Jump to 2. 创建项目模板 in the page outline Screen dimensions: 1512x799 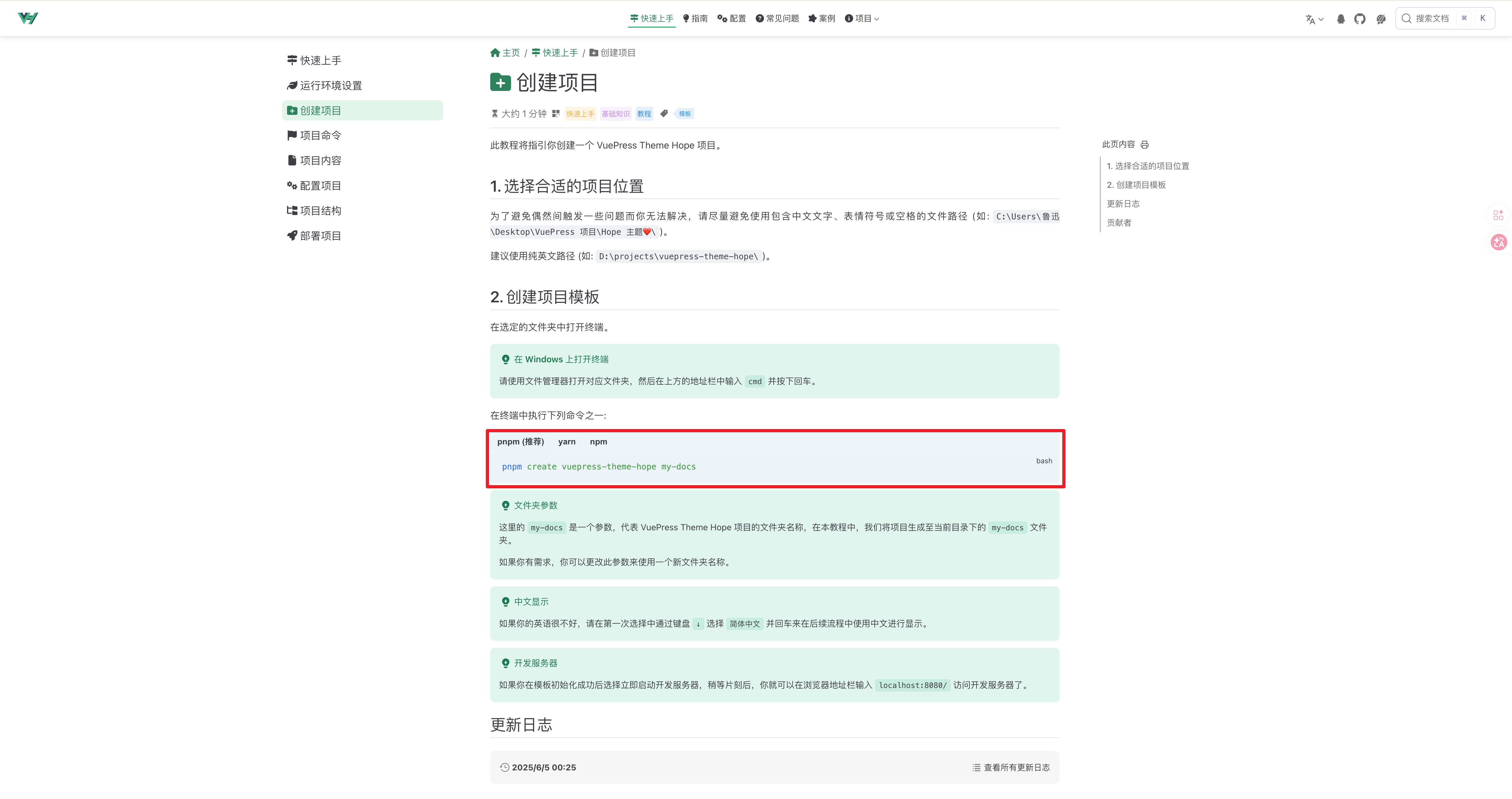pos(1136,185)
